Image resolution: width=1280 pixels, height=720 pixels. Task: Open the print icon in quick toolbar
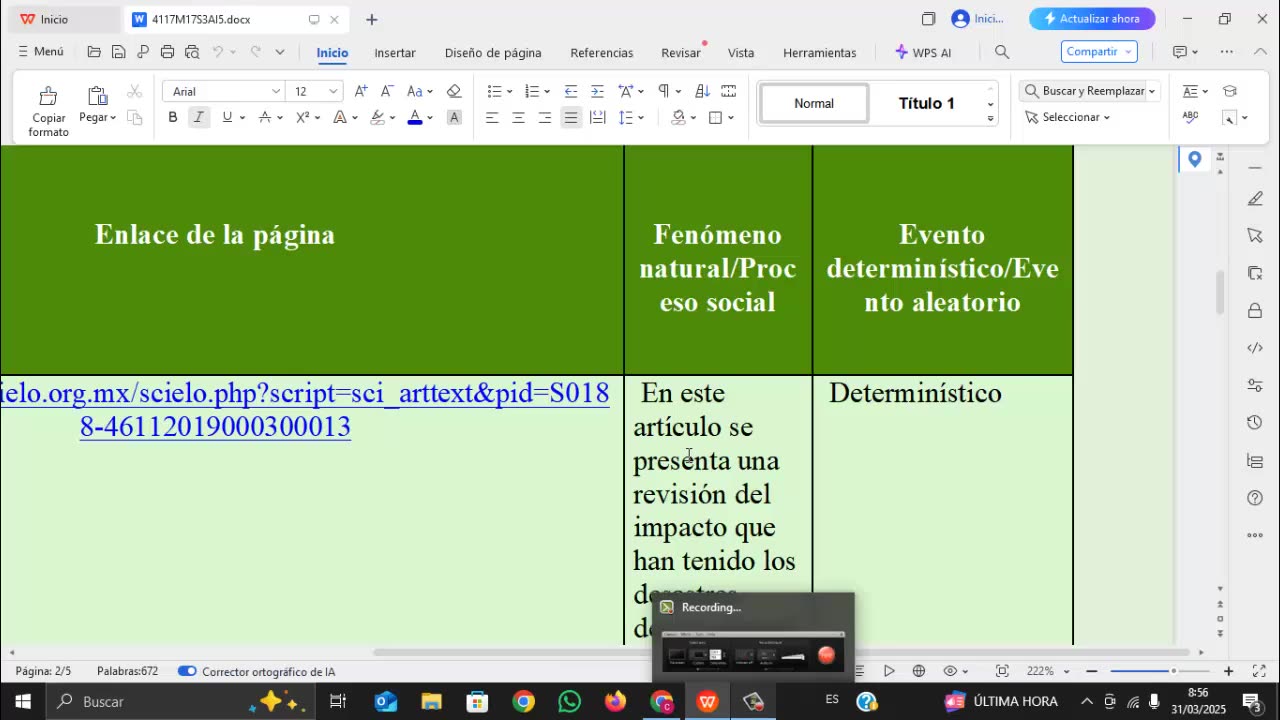click(x=167, y=52)
